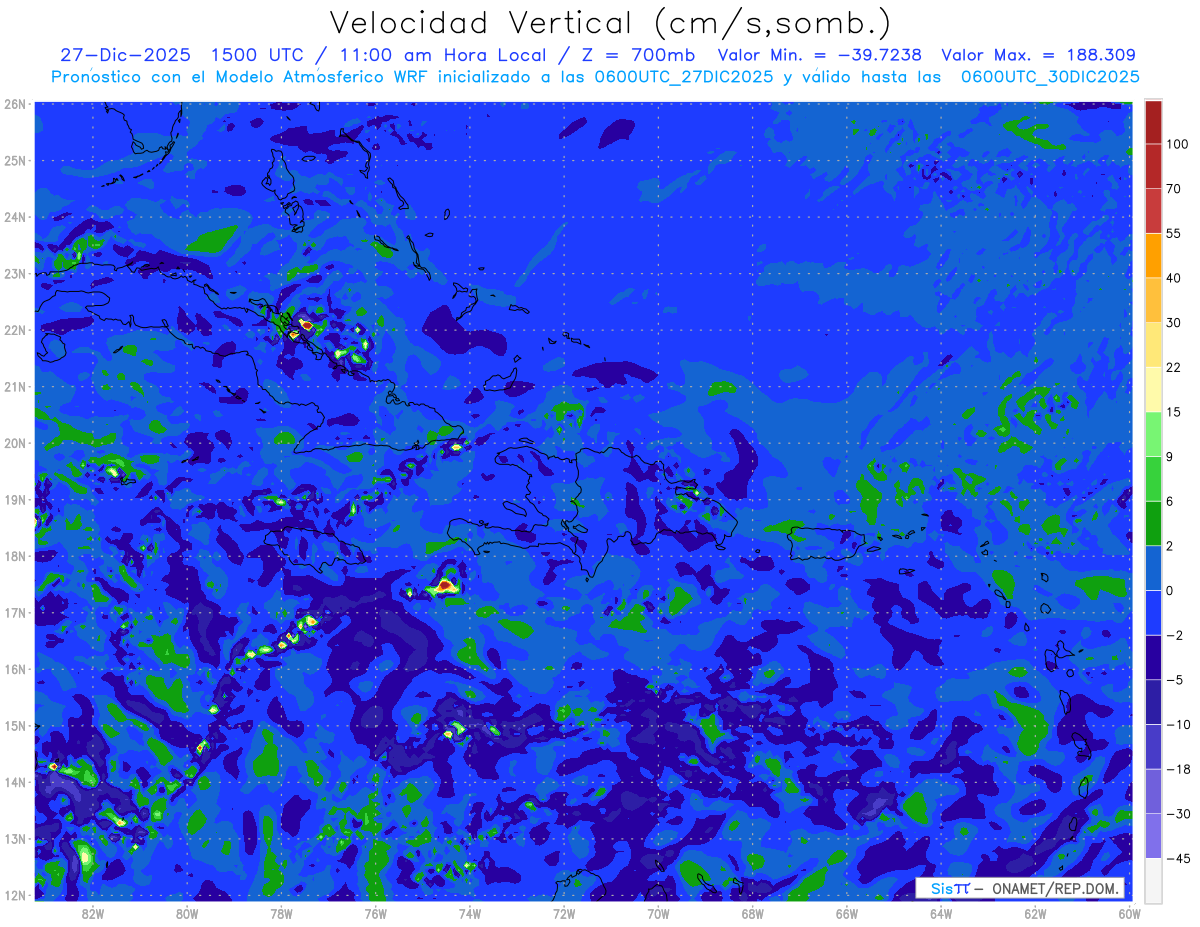Click the latitude label '22N'
Image resolution: width=1200 pixels, height=927 pixels.
14,330
